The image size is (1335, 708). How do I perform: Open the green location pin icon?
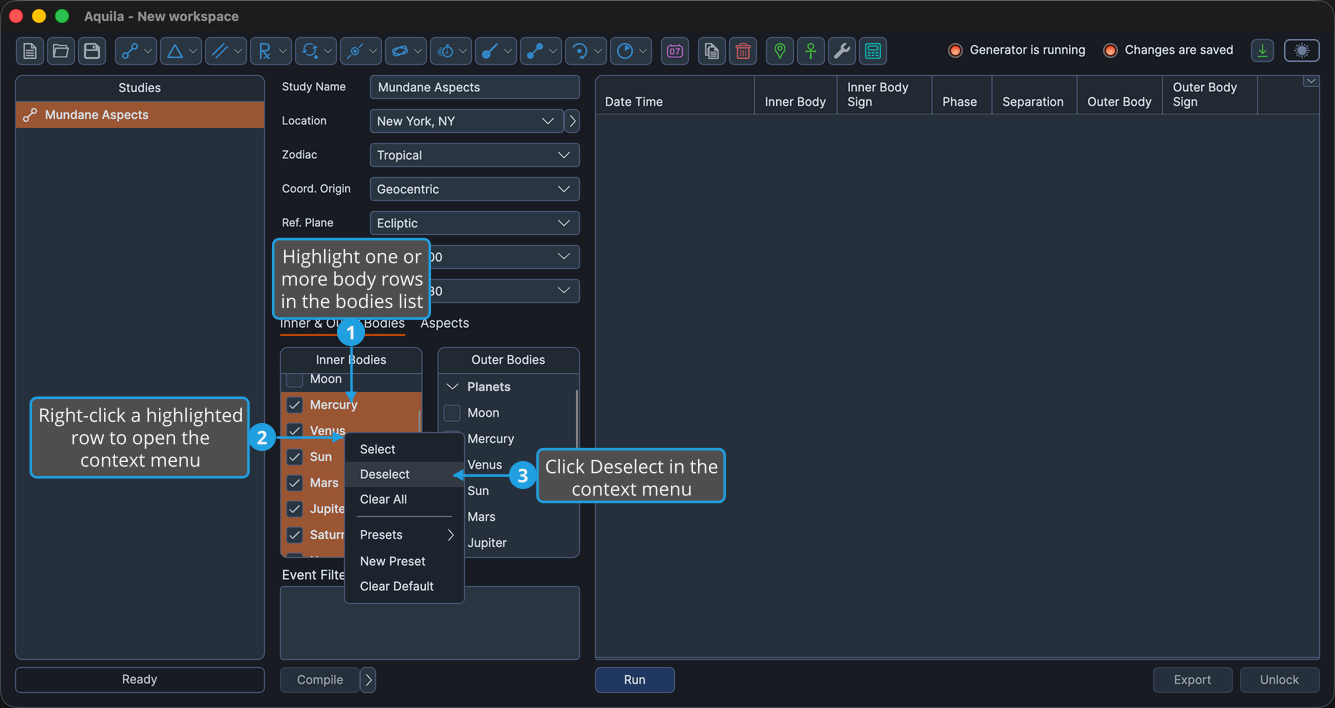pos(780,51)
